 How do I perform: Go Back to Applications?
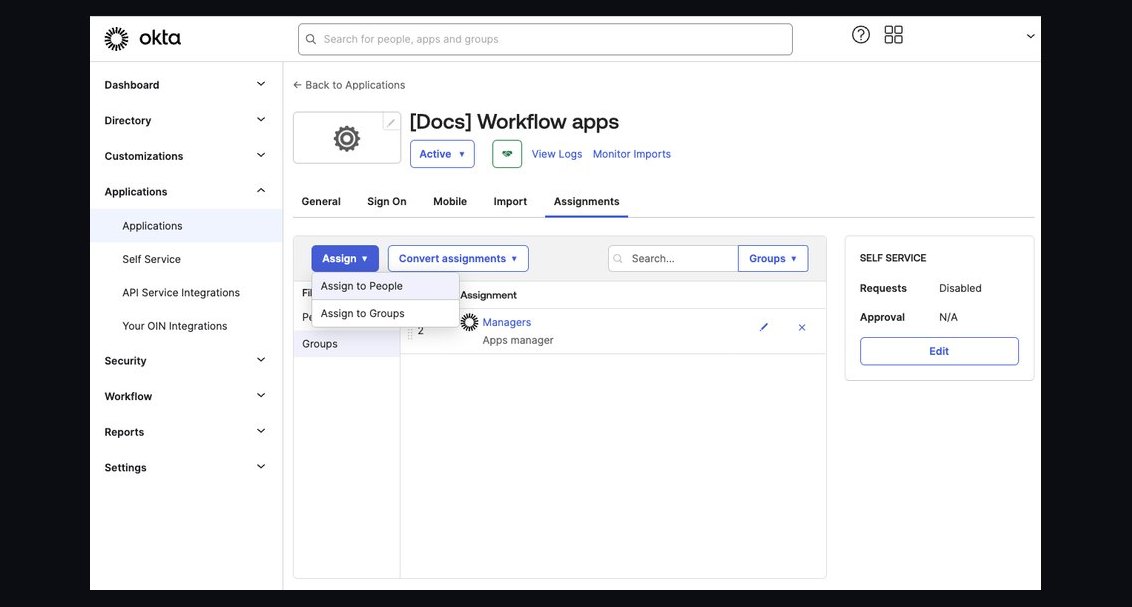click(x=349, y=84)
